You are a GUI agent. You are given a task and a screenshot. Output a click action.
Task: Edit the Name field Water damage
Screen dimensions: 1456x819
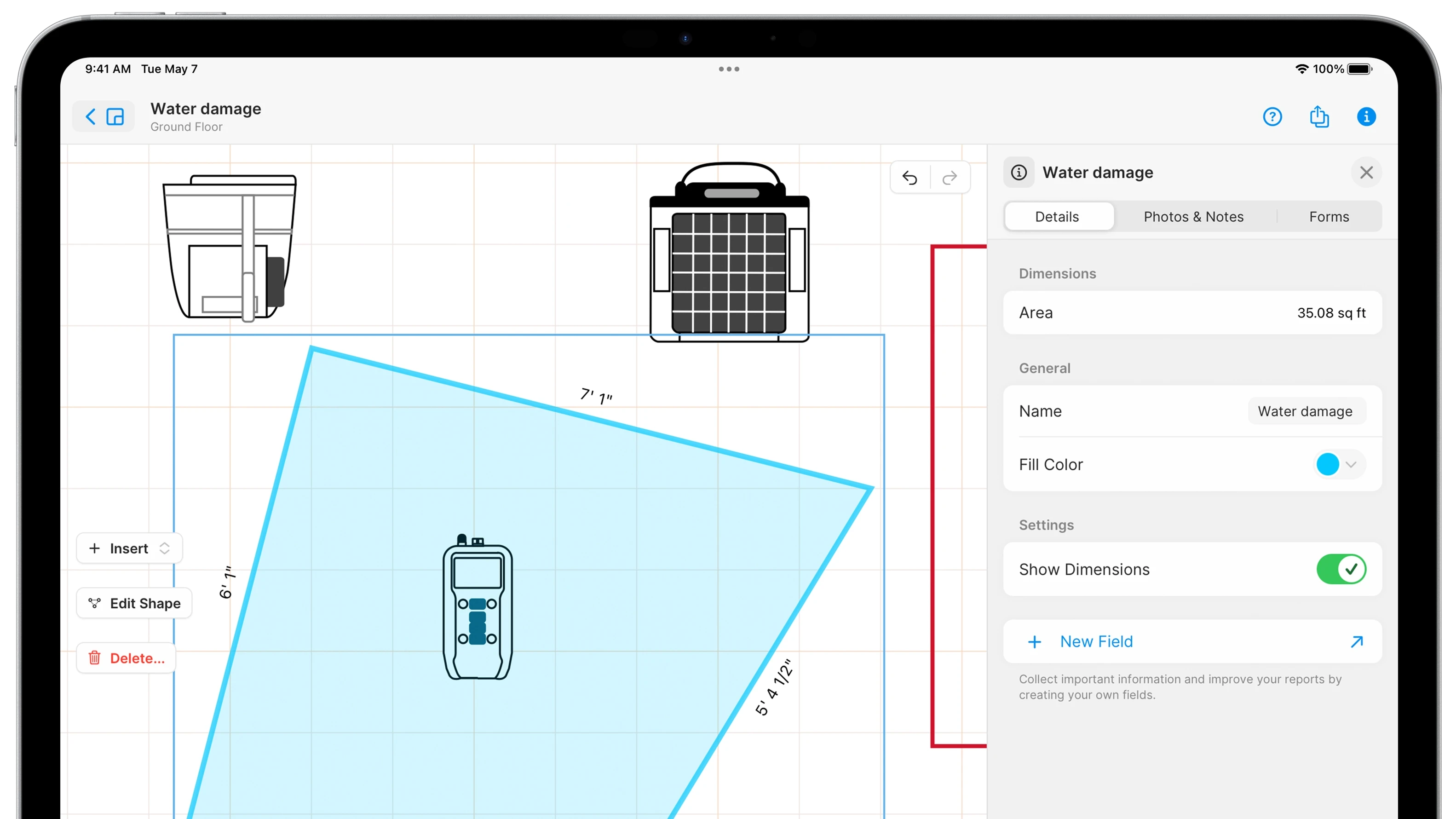pos(1305,411)
